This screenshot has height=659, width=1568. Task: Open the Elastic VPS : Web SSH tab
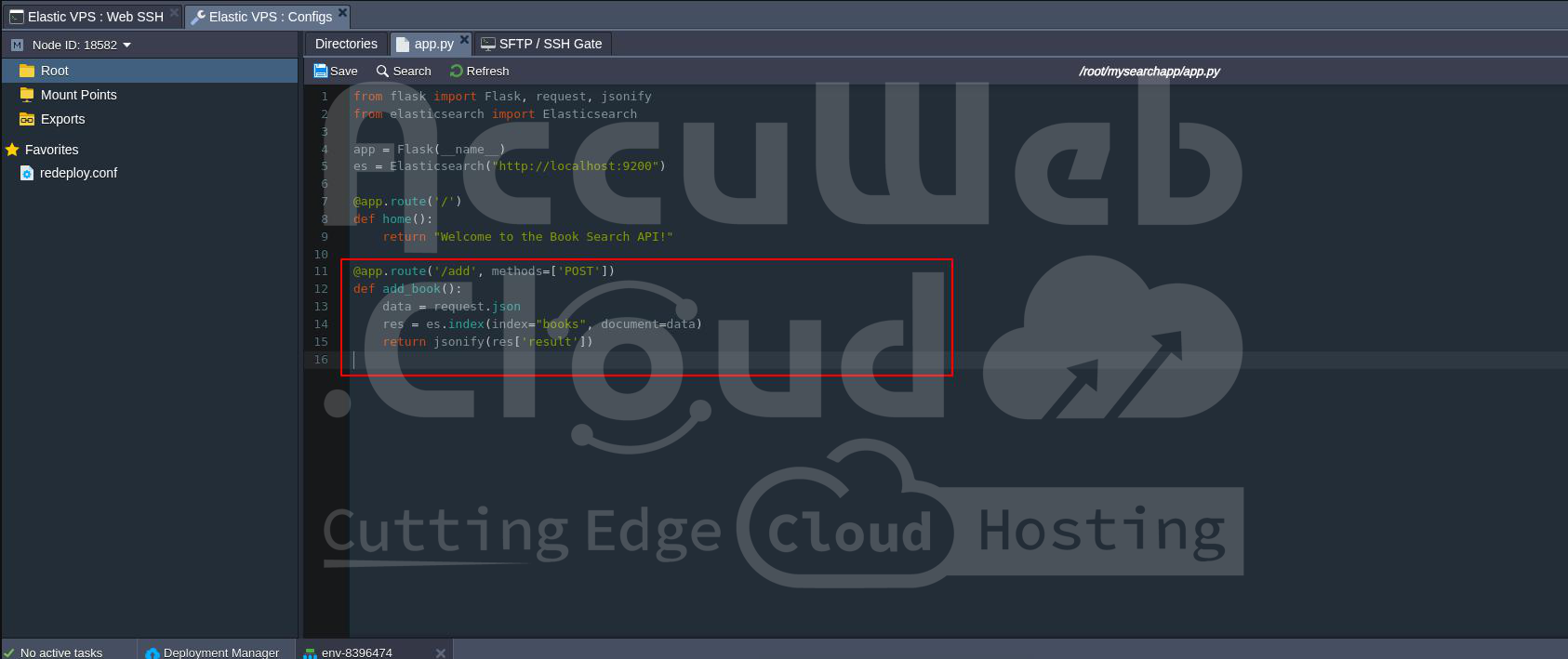tap(86, 17)
